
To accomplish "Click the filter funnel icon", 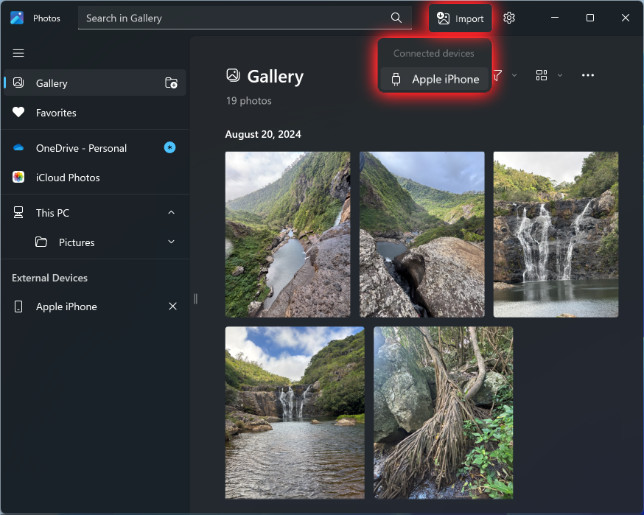I will pyautogui.click(x=497, y=75).
